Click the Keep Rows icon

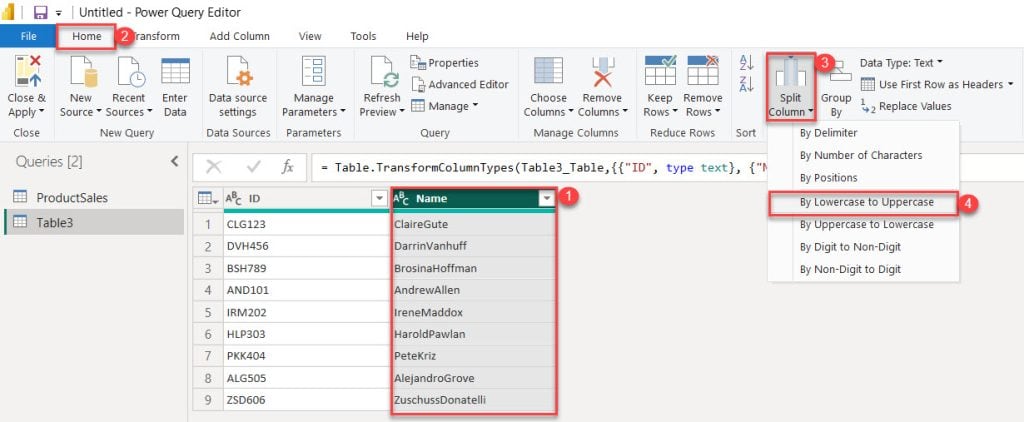660,71
